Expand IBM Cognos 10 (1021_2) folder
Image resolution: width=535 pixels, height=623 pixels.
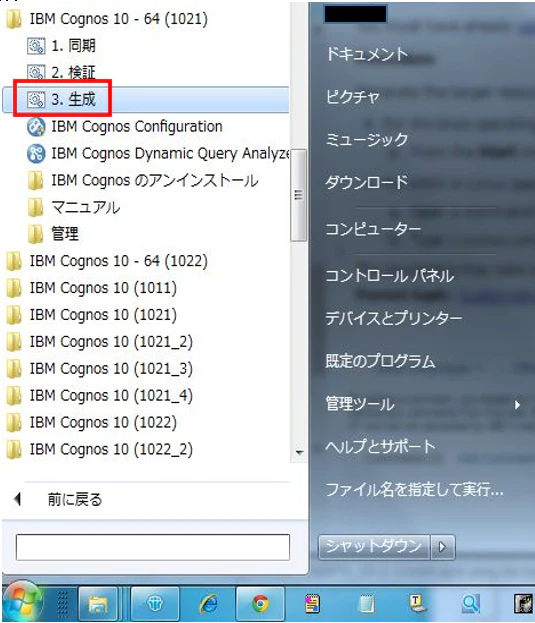pos(99,342)
